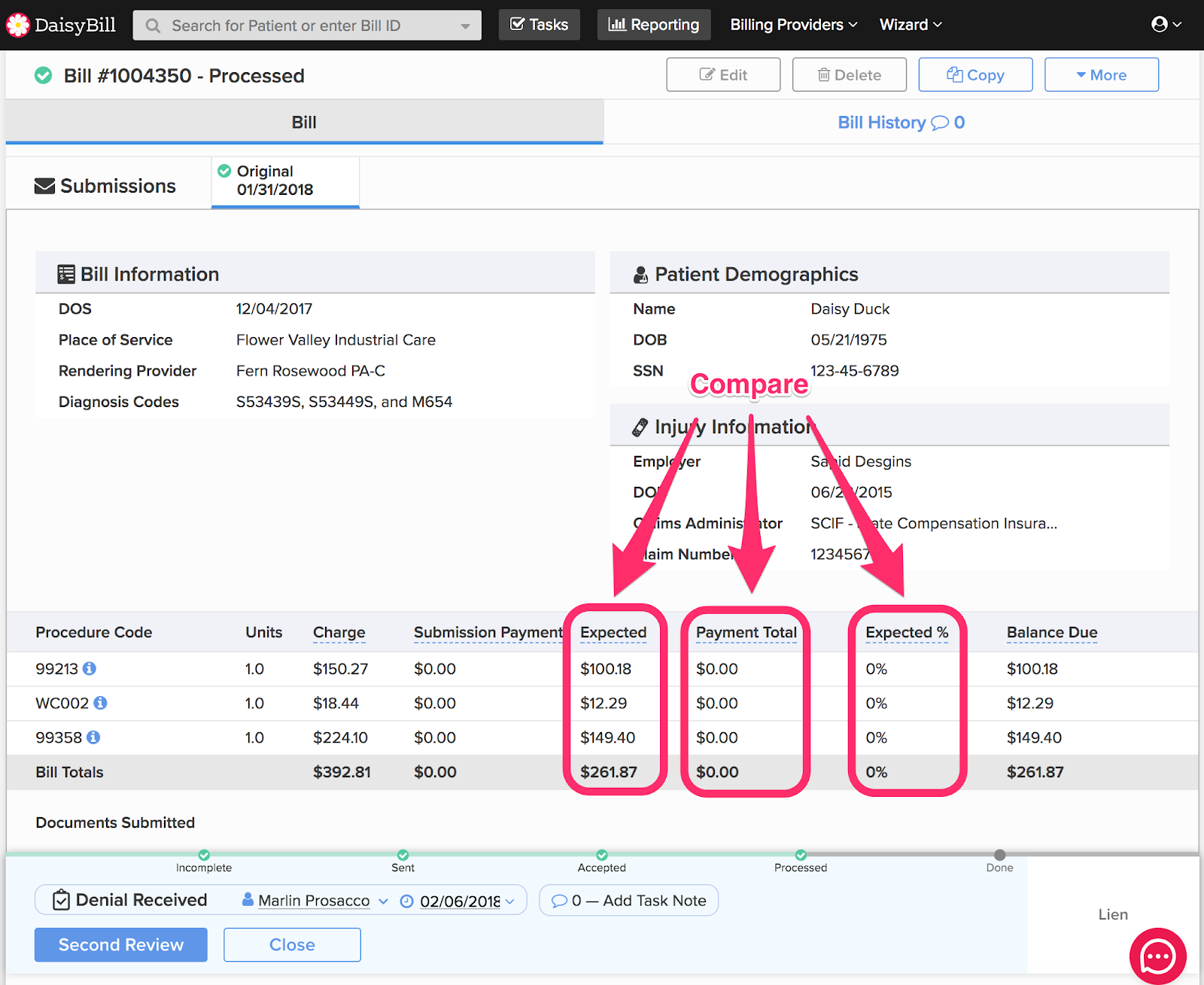The height and width of the screenshot is (985, 1204).
Task: Click the Bill History comment bubble icon
Action: [x=940, y=123]
